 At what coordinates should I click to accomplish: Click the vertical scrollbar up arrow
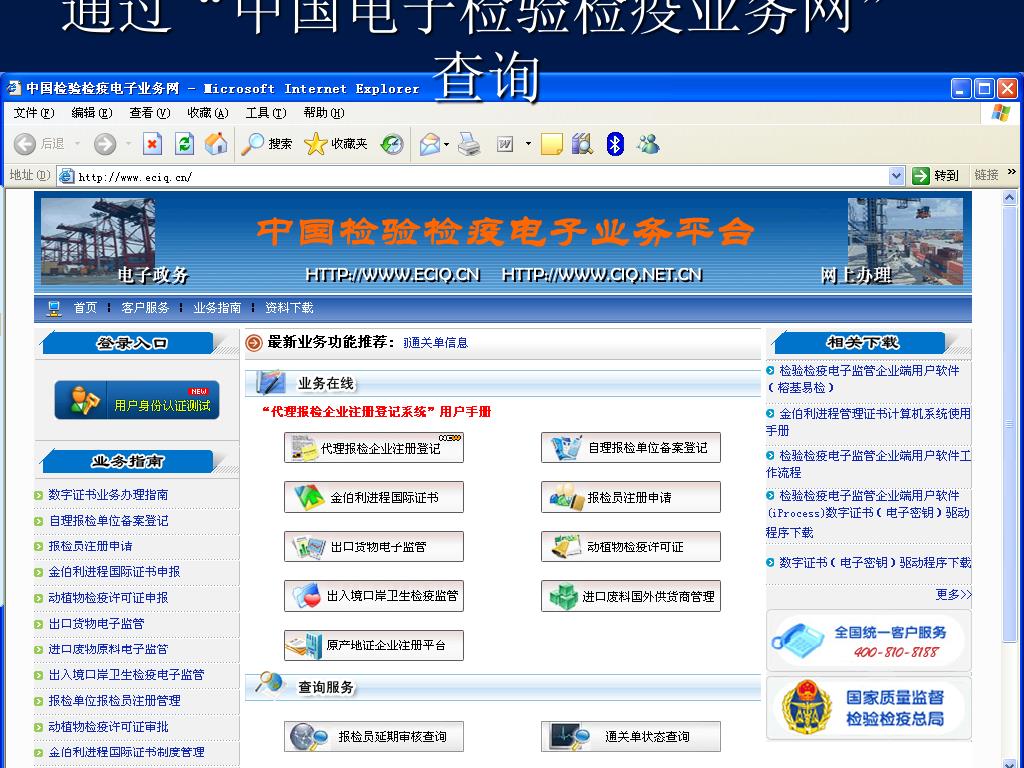[1010, 197]
